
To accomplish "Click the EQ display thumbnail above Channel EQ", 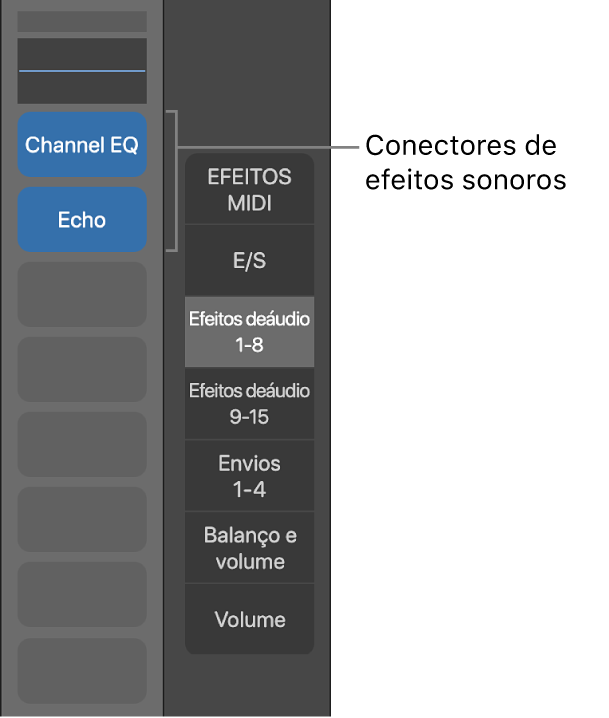I will coord(82,86).
